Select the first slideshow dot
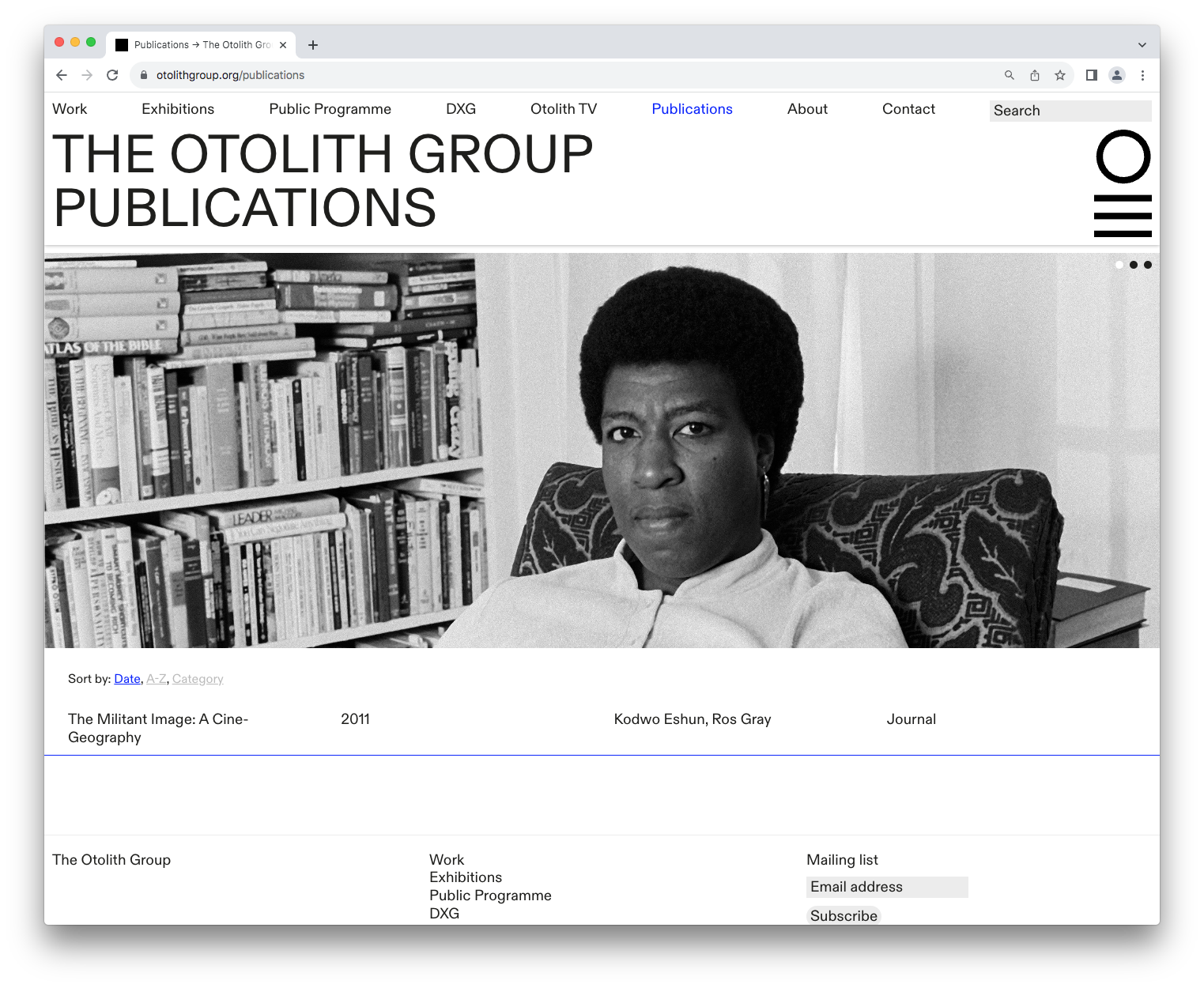 point(1119,265)
